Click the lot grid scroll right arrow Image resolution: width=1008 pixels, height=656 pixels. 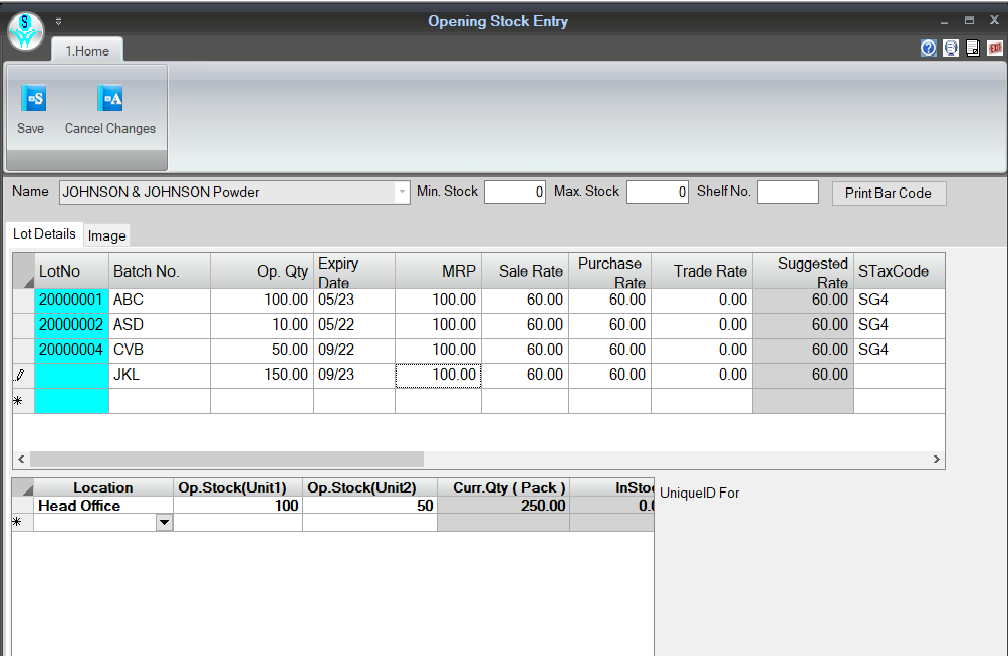[936, 459]
